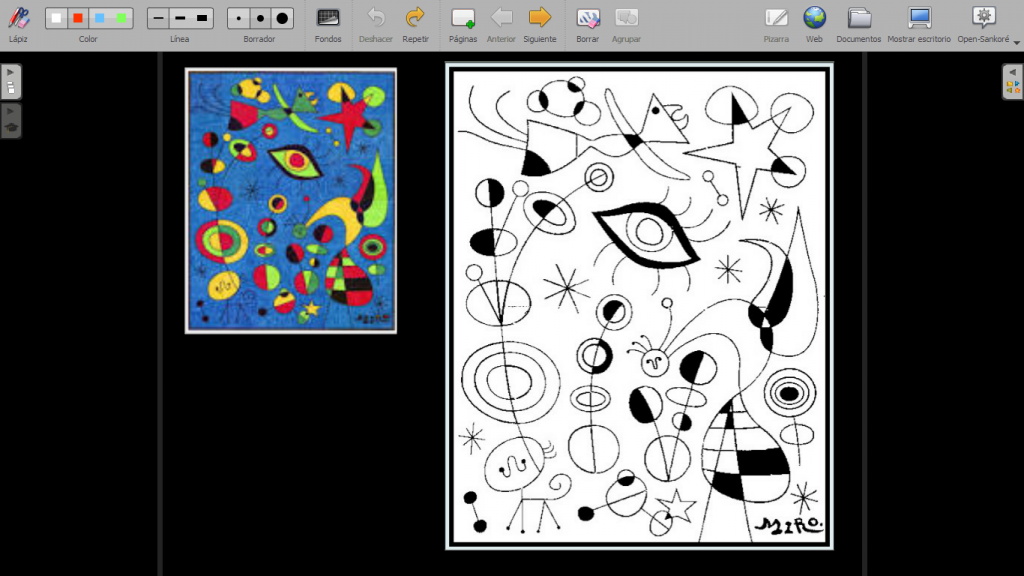Click the Borrar erase icon

588,24
